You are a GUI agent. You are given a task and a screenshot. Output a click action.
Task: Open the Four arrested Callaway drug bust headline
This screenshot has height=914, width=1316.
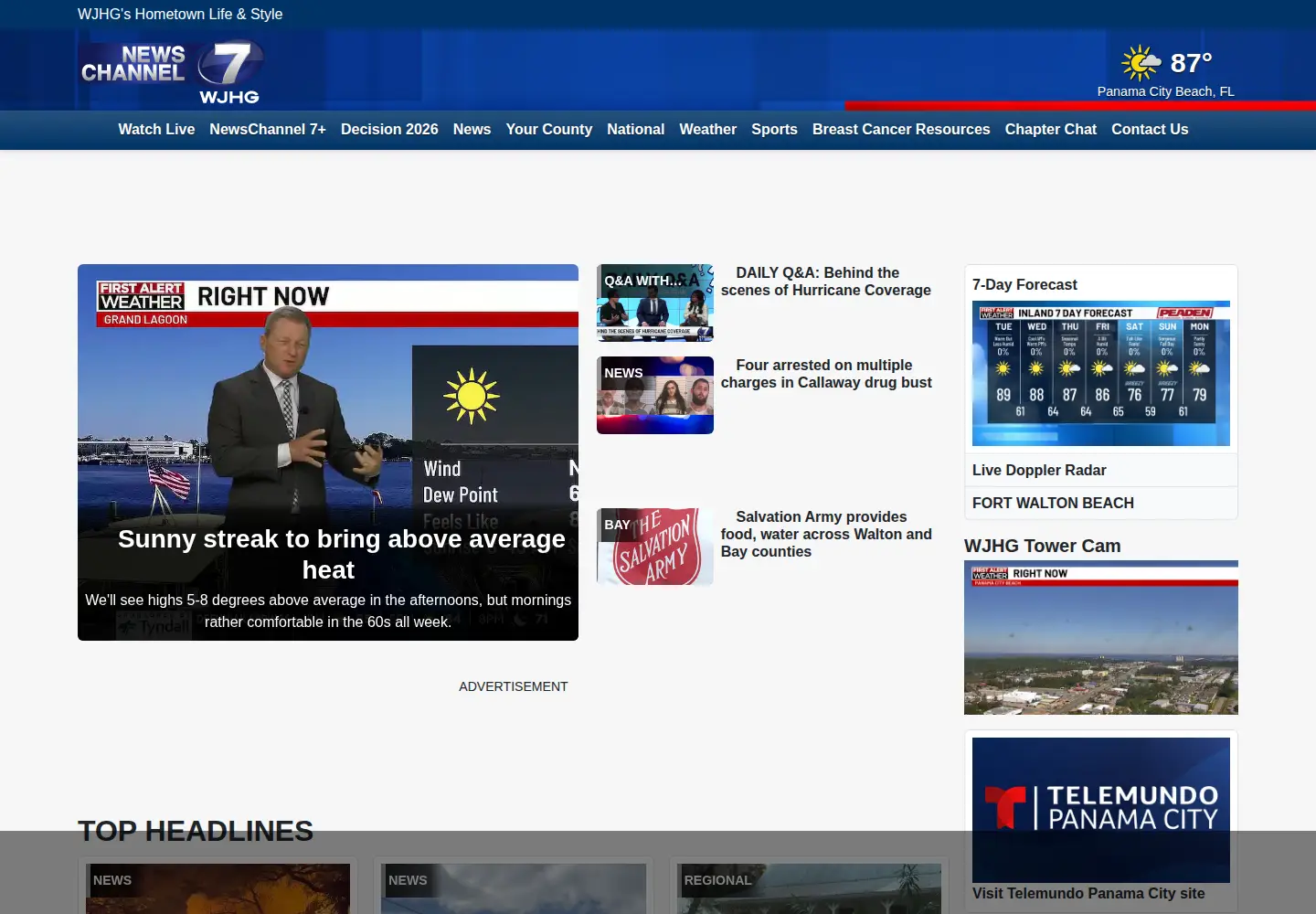pos(826,374)
